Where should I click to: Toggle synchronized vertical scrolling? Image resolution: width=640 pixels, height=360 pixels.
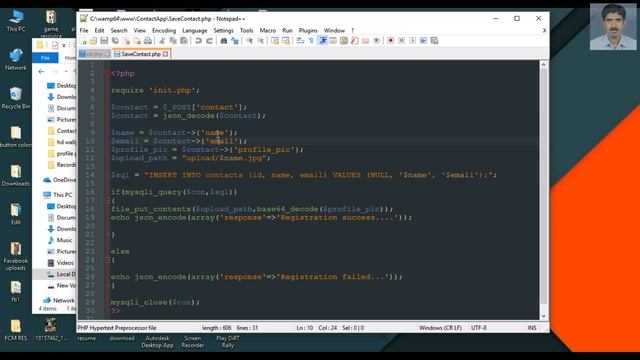(x=275, y=41)
